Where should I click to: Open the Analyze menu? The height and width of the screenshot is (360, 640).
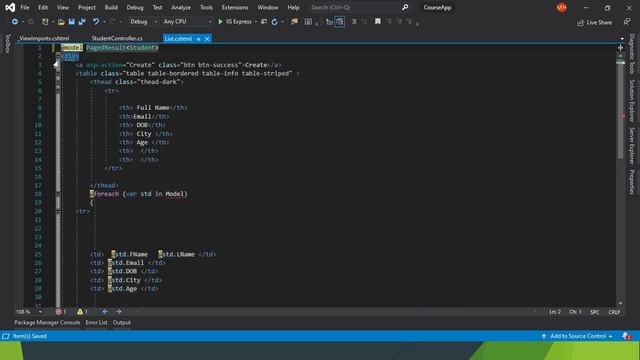181,7
